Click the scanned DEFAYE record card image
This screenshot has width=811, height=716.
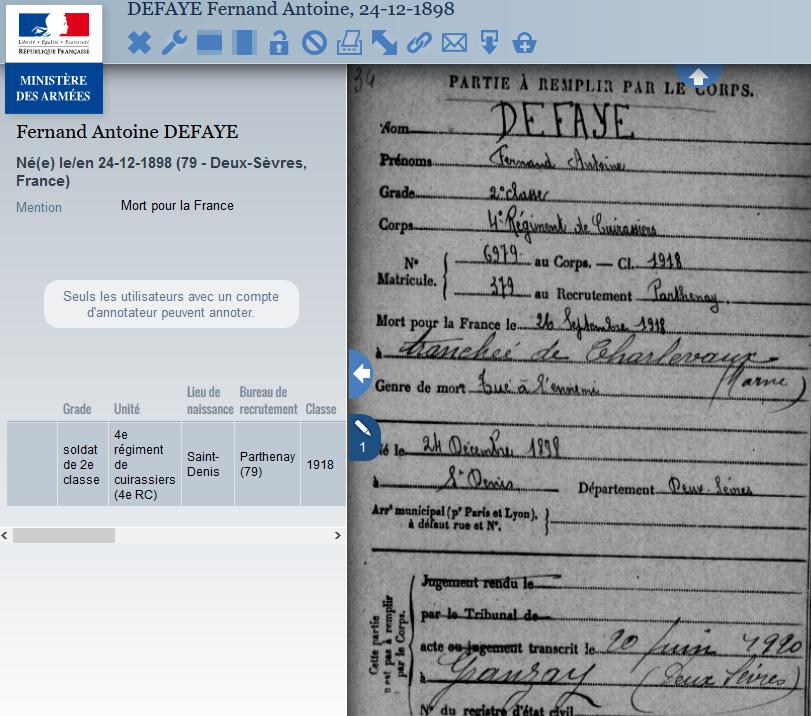(x=579, y=390)
